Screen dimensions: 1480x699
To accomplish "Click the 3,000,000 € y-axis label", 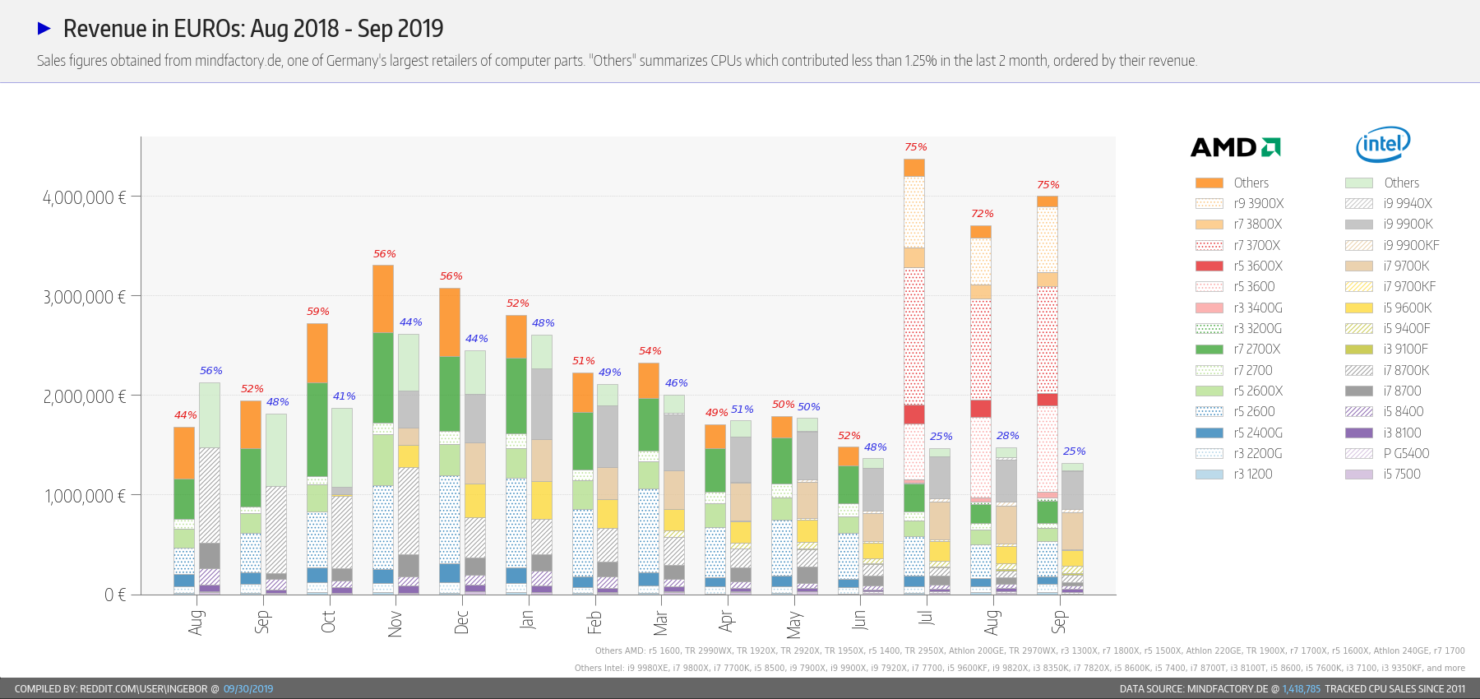I will click(84, 296).
